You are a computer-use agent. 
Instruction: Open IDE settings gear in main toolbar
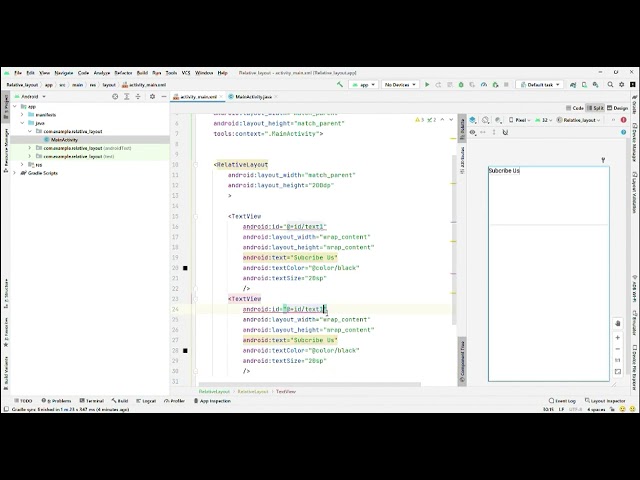[x=622, y=84]
